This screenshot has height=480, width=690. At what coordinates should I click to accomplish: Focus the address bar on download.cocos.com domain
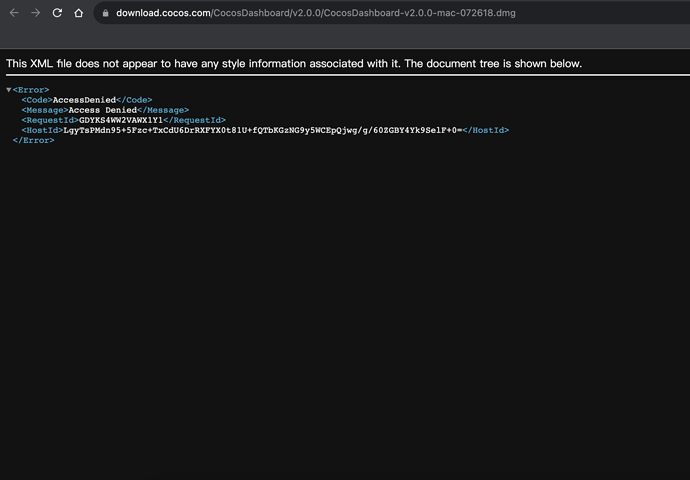click(x=163, y=13)
